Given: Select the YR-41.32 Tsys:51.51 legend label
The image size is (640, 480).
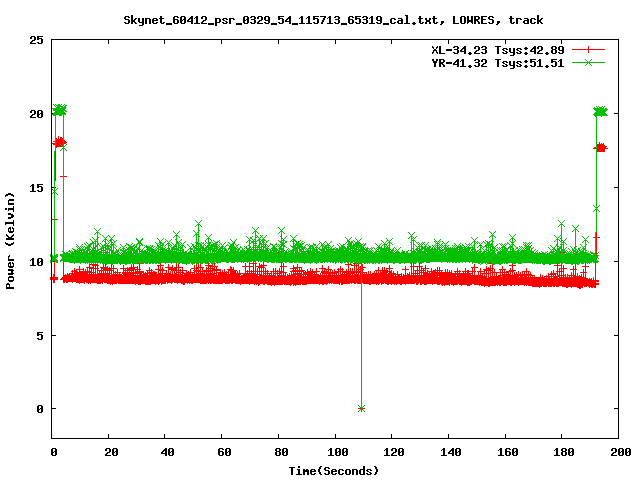Looking at the screenshot, I should pos(498,63).
